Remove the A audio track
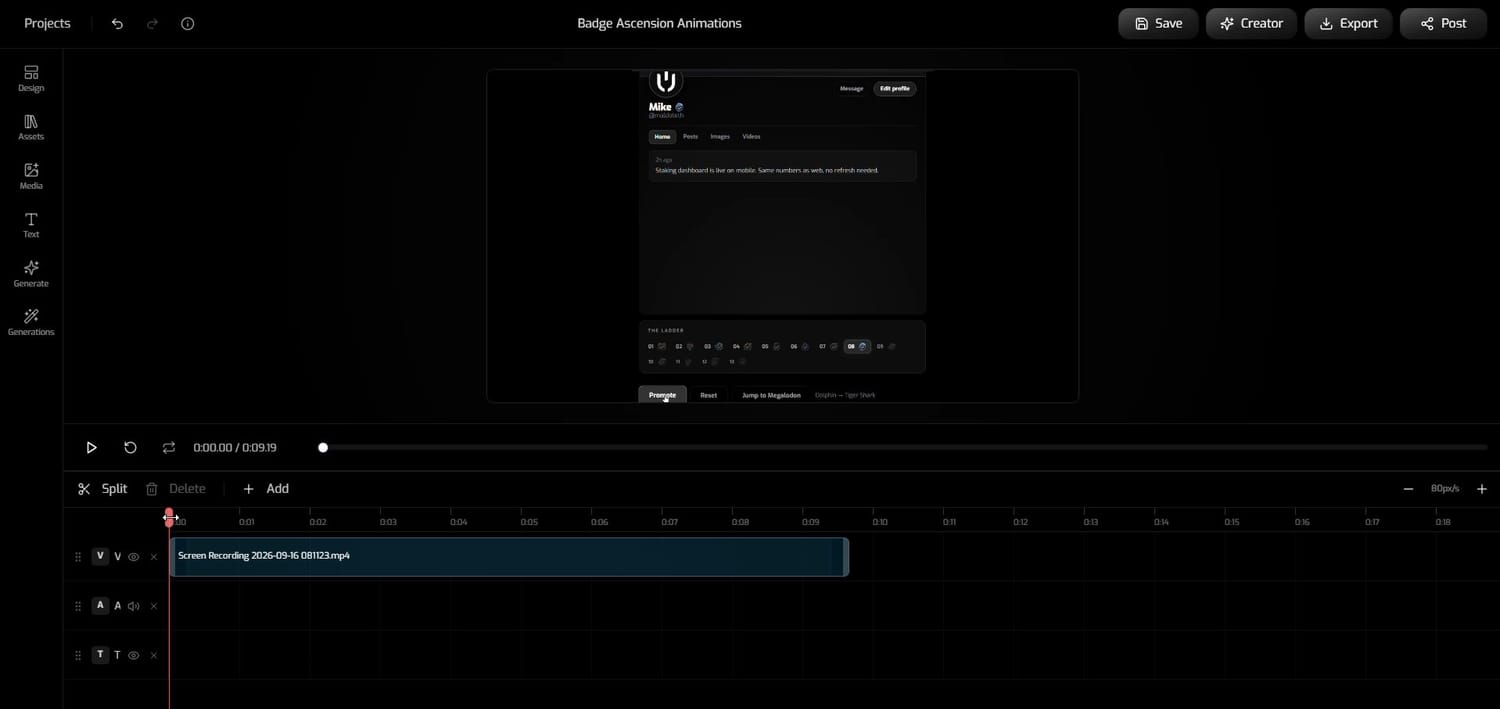This screenshot has width=1500, height=709. [154, 606]
